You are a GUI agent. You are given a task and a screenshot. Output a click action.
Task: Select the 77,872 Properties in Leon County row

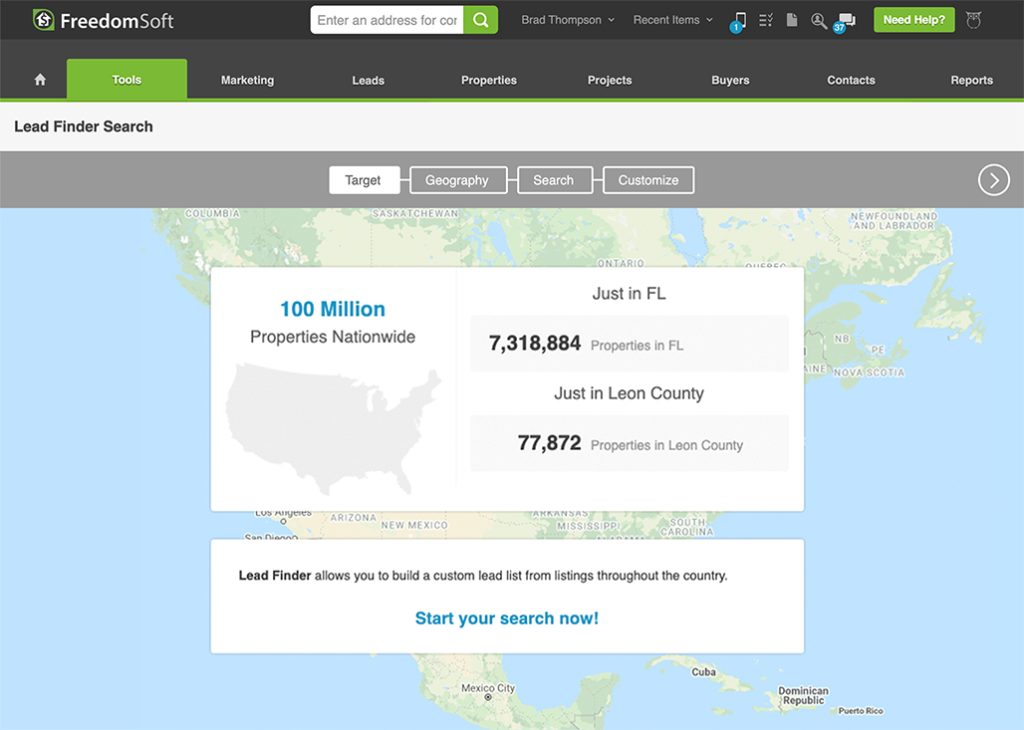coord(629,443)
